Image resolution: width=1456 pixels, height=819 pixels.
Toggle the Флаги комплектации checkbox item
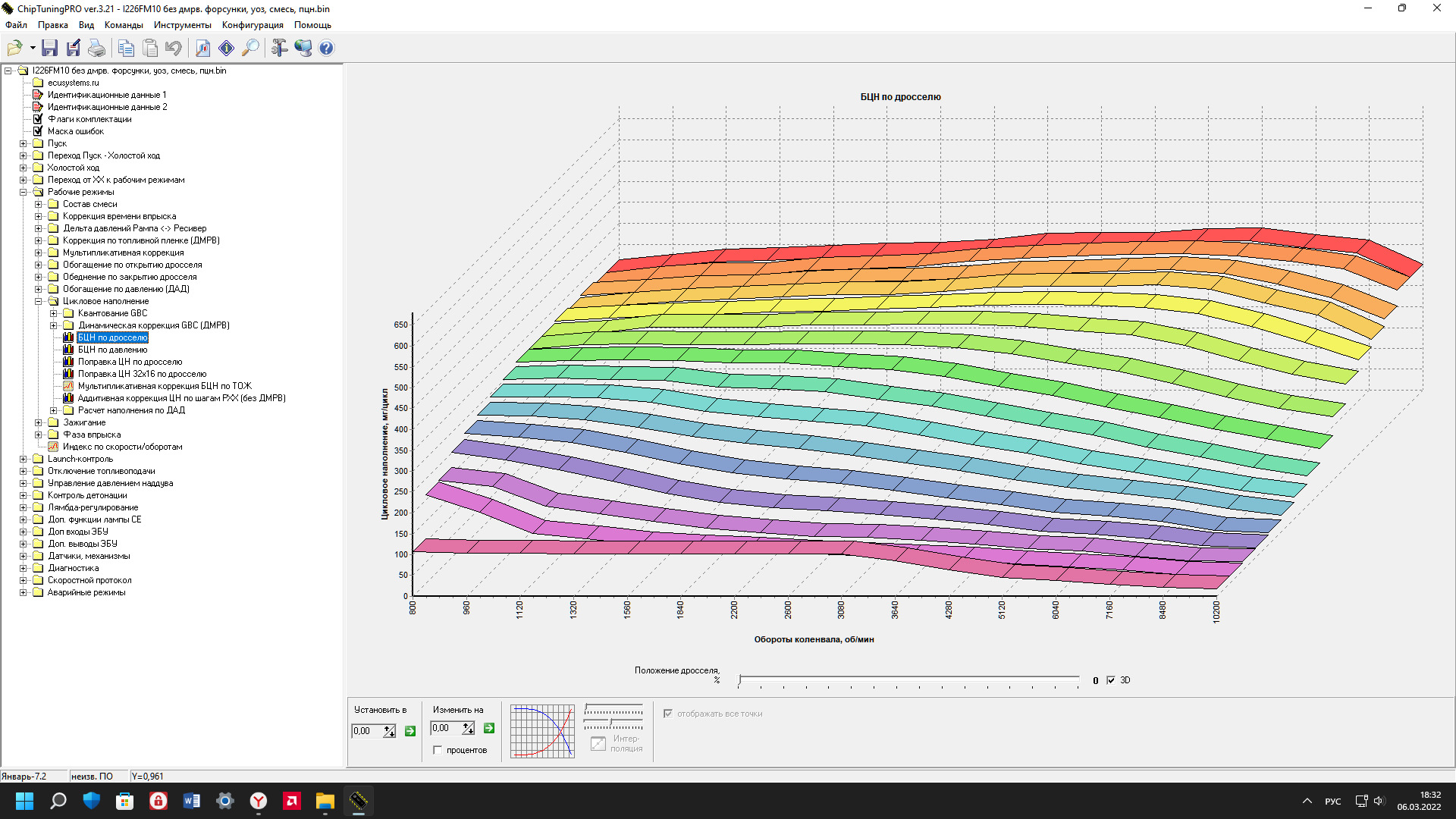tap(38, 119)
